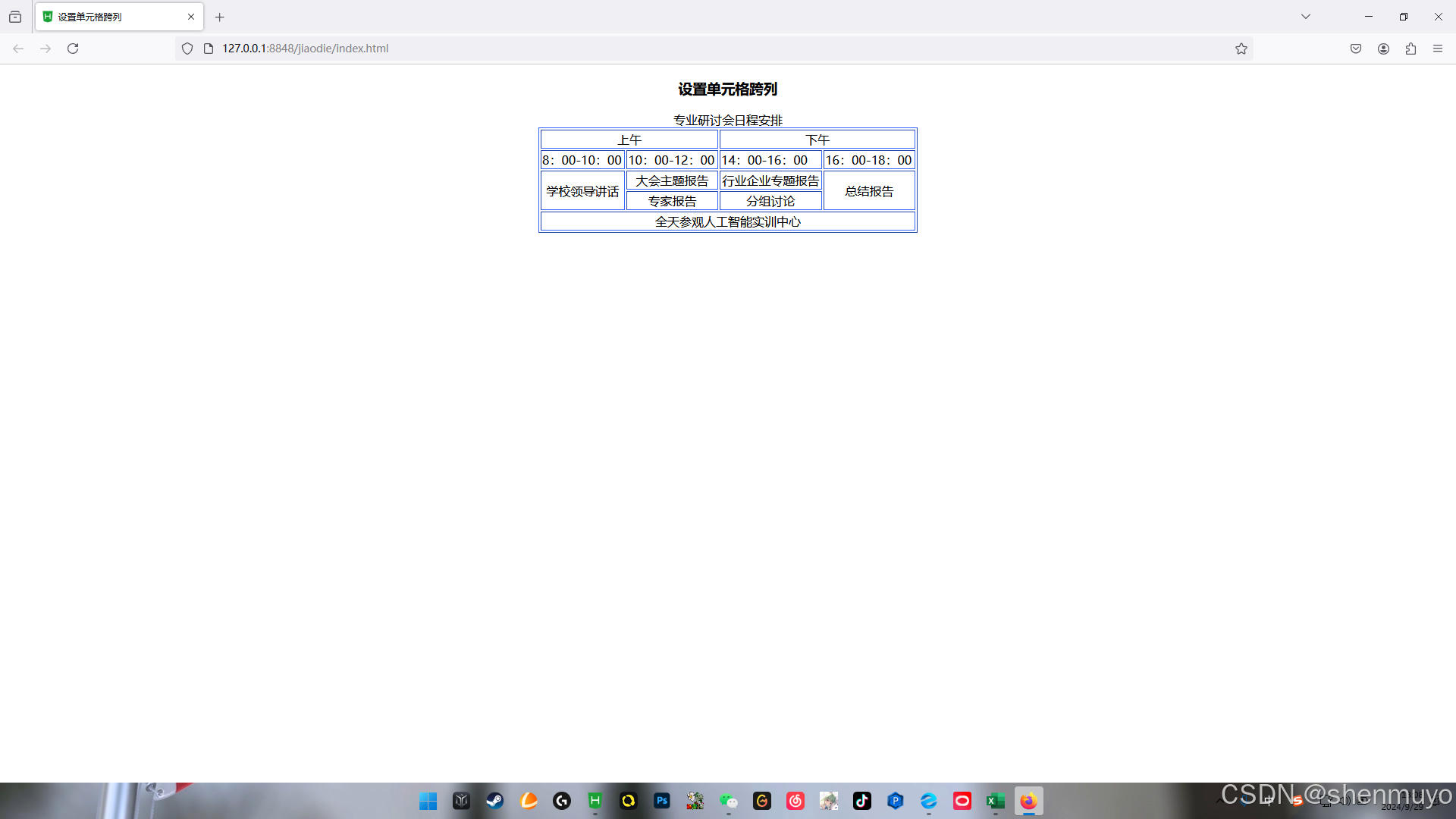Open a new tab with the plus button

[x=220, y=17]
